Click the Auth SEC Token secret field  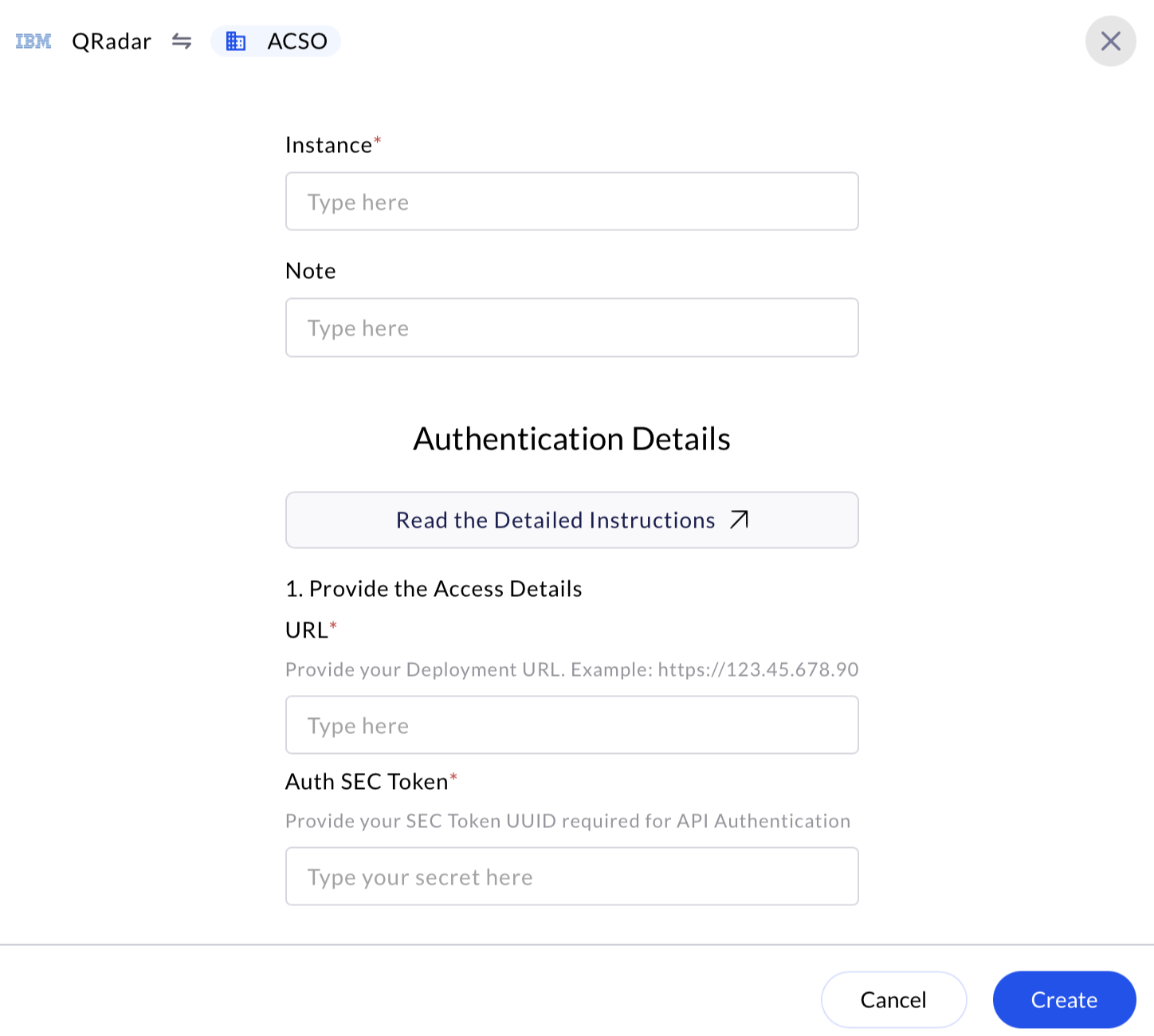point(572,877)
